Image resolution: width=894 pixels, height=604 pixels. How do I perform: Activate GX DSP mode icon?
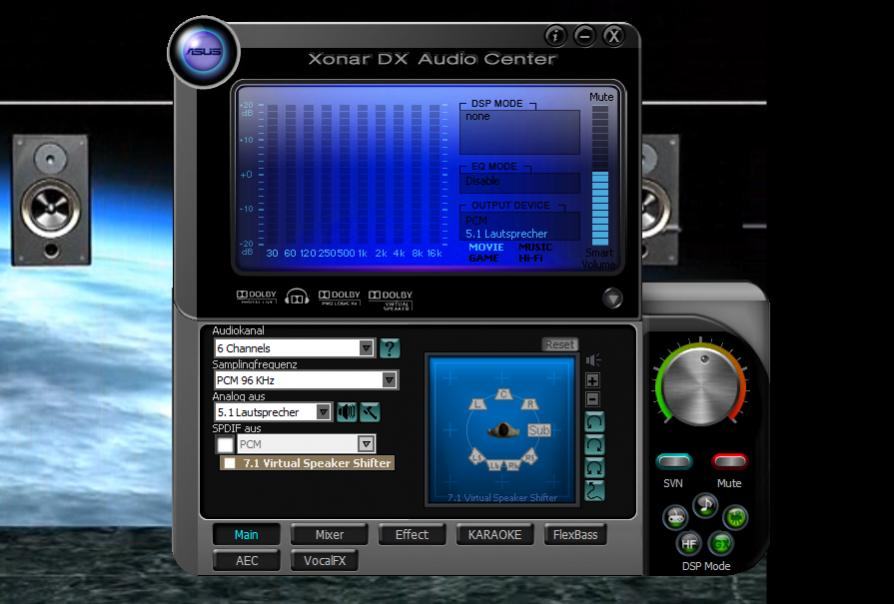[x=721, y=544]
